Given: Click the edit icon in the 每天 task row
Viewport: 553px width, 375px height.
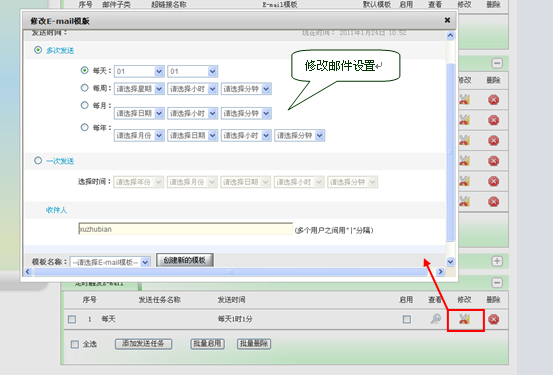Looking at the screenshot, I should click(464, 320).
